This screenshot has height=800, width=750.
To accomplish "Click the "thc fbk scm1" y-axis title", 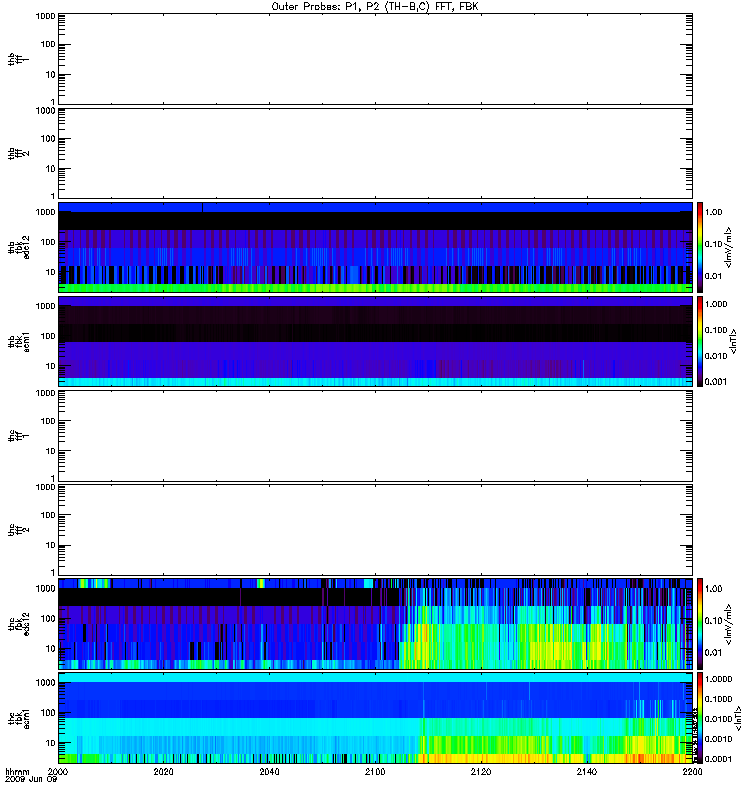I will point(19,718).
